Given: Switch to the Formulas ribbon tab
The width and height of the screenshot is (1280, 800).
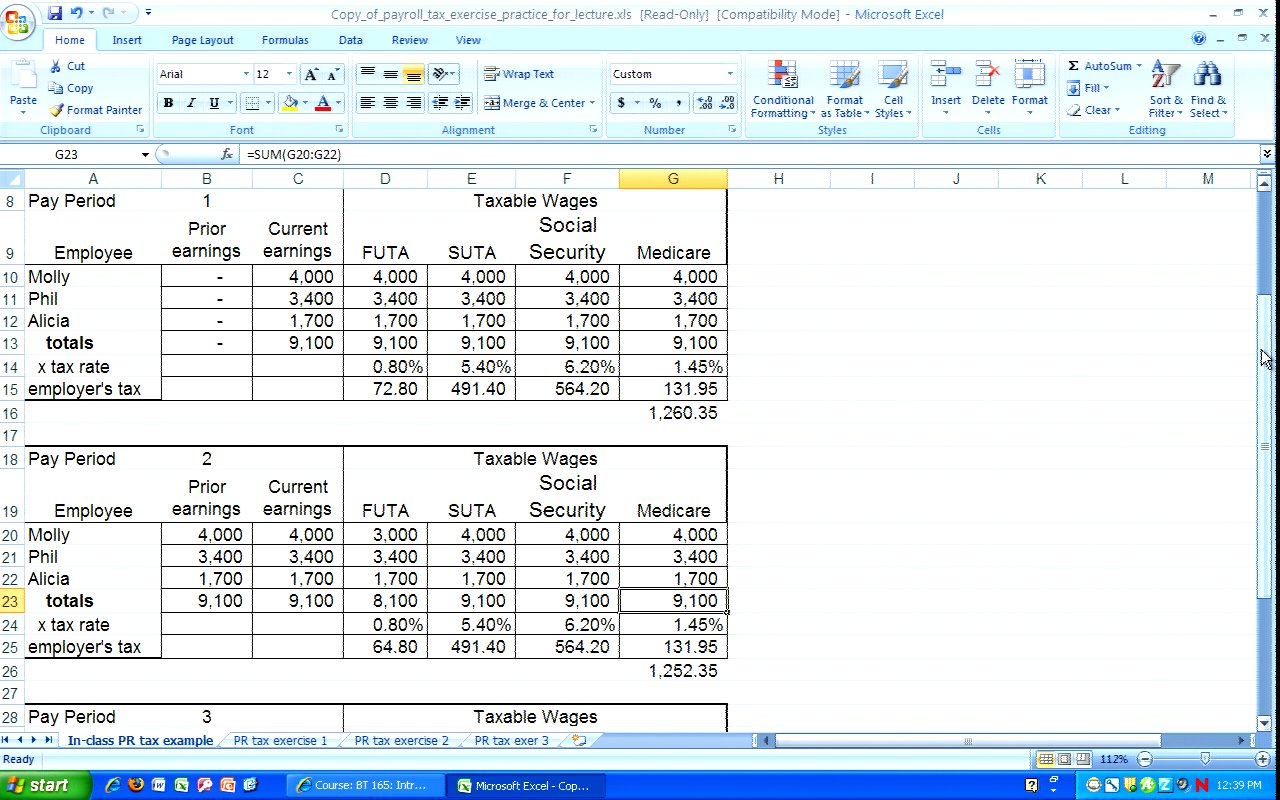Looking at the screenshot, I should point(285,40).
